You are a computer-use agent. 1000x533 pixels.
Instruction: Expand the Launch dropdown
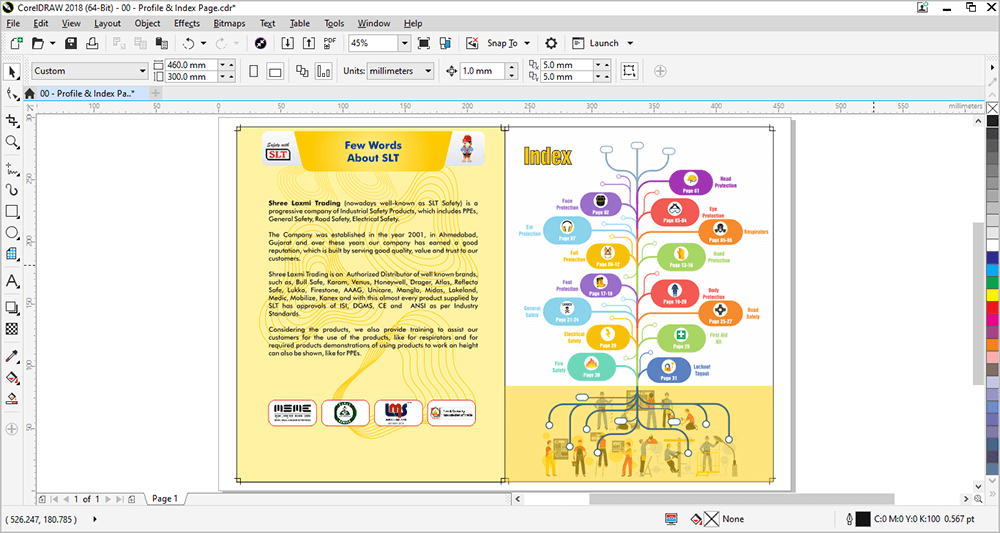click(630, 43)
